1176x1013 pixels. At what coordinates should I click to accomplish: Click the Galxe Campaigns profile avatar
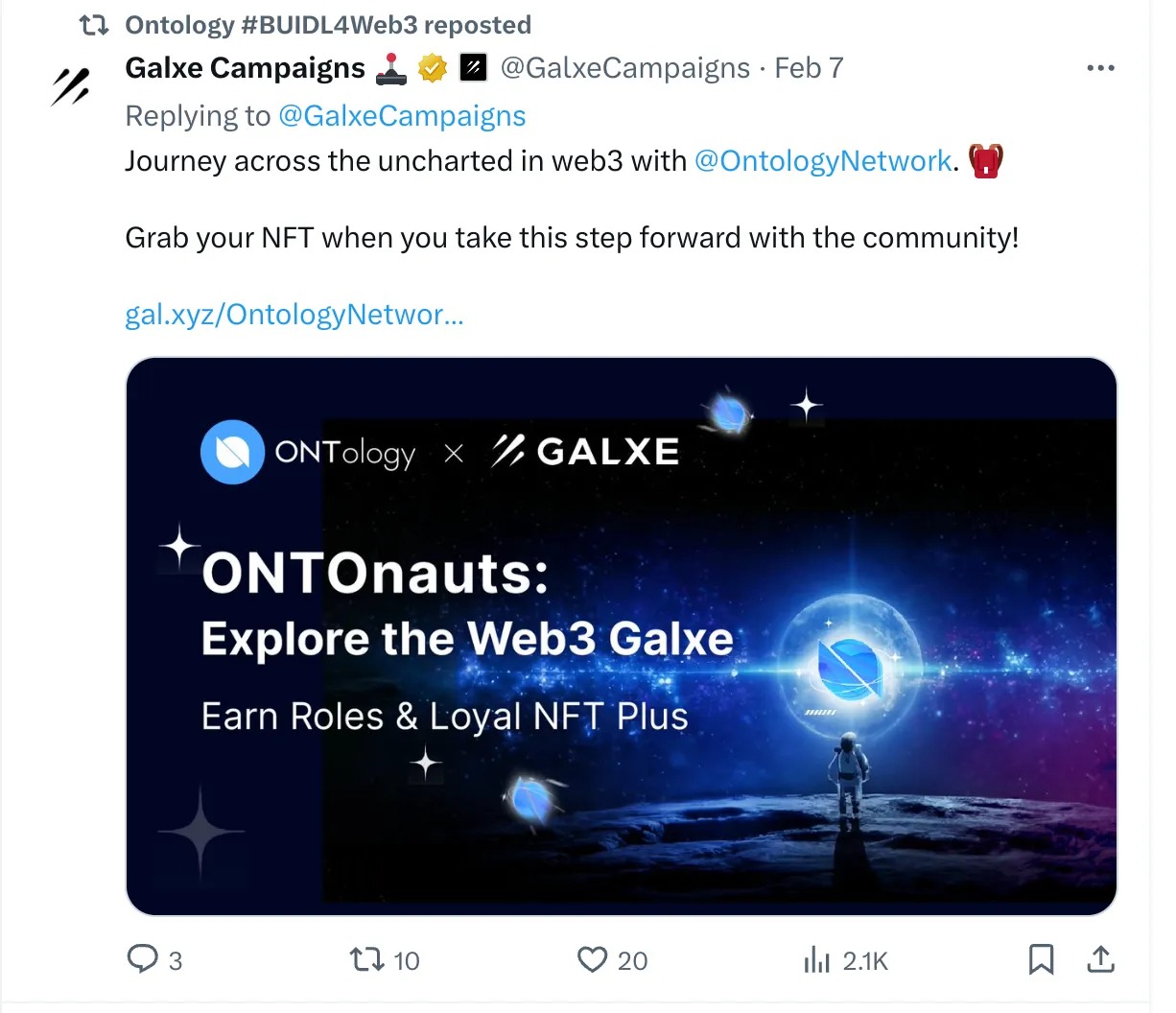click(71, 86)
